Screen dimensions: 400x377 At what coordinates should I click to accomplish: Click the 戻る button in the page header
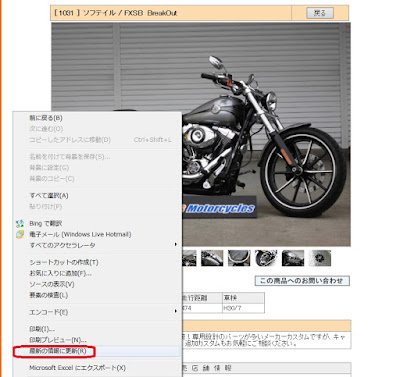coord(320,13)
